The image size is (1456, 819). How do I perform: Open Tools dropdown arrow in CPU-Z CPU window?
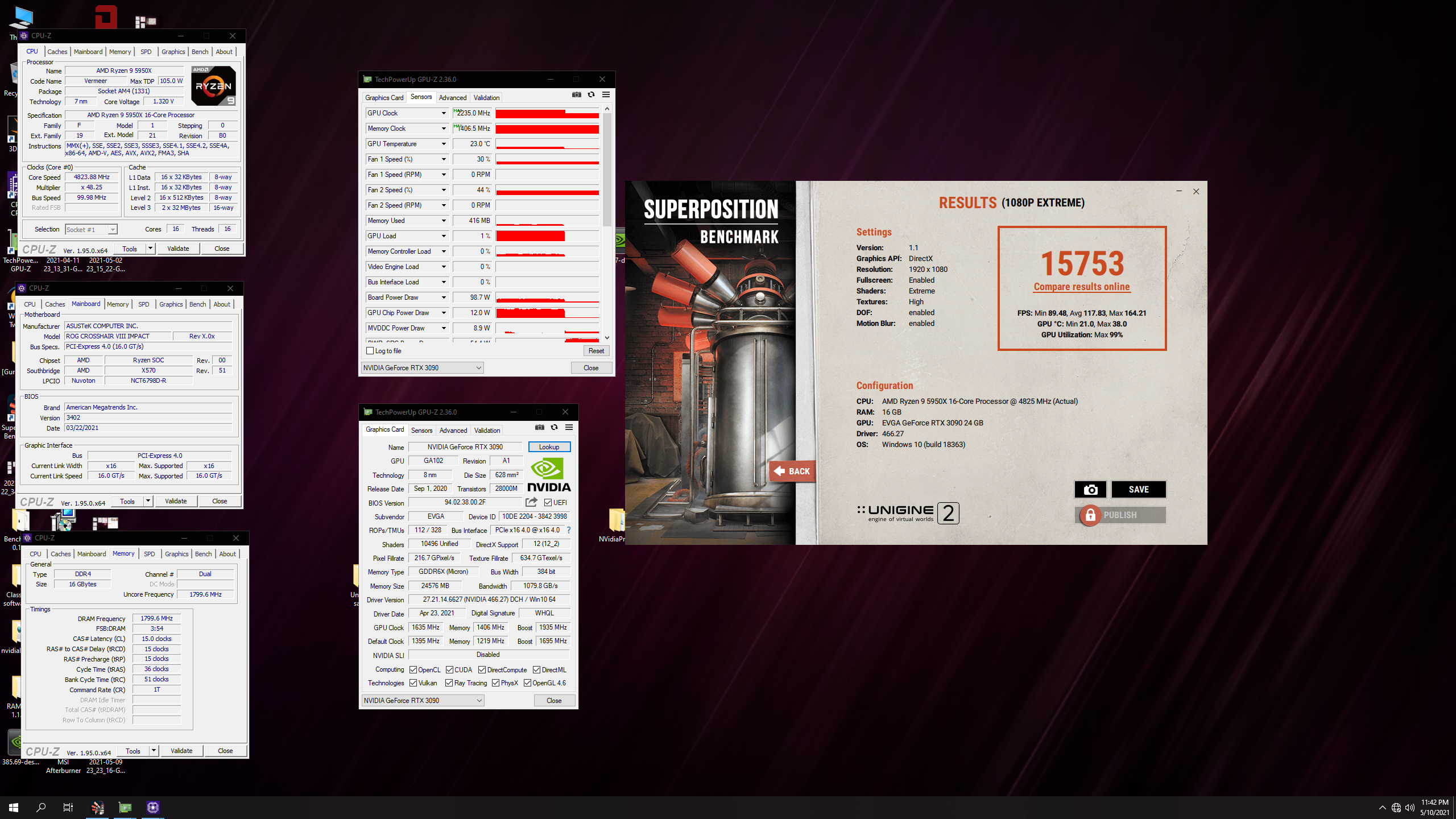point(150,249)
